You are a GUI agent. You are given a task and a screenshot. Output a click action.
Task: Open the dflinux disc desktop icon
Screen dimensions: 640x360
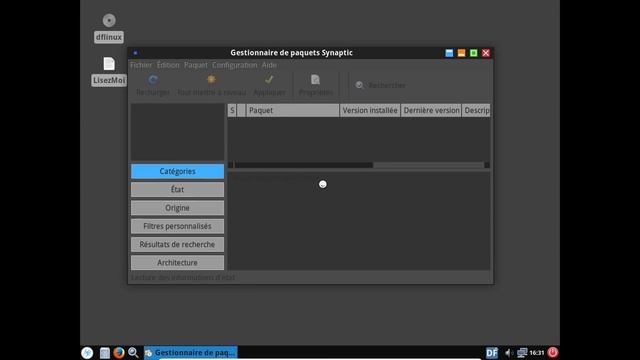click(109, 20)
